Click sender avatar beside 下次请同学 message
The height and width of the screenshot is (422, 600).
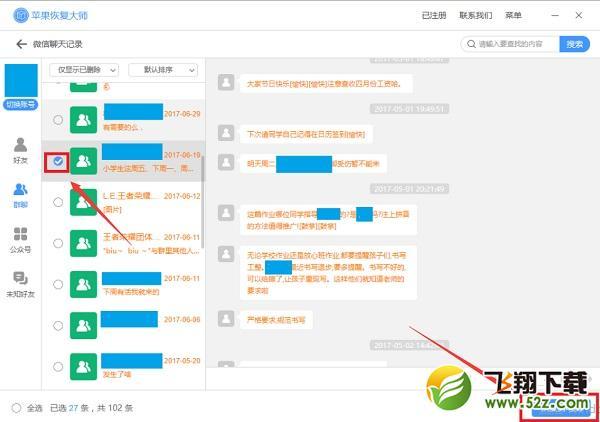coord(226,133)
